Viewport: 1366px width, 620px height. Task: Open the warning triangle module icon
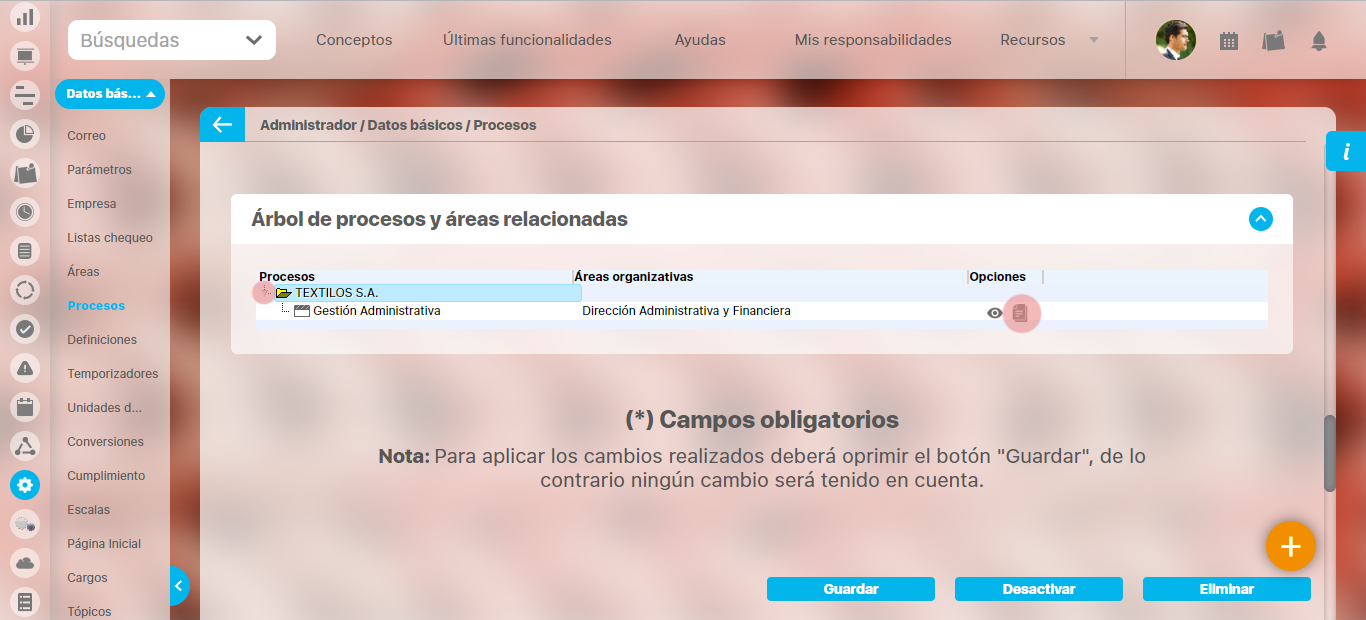click(25, 368)
